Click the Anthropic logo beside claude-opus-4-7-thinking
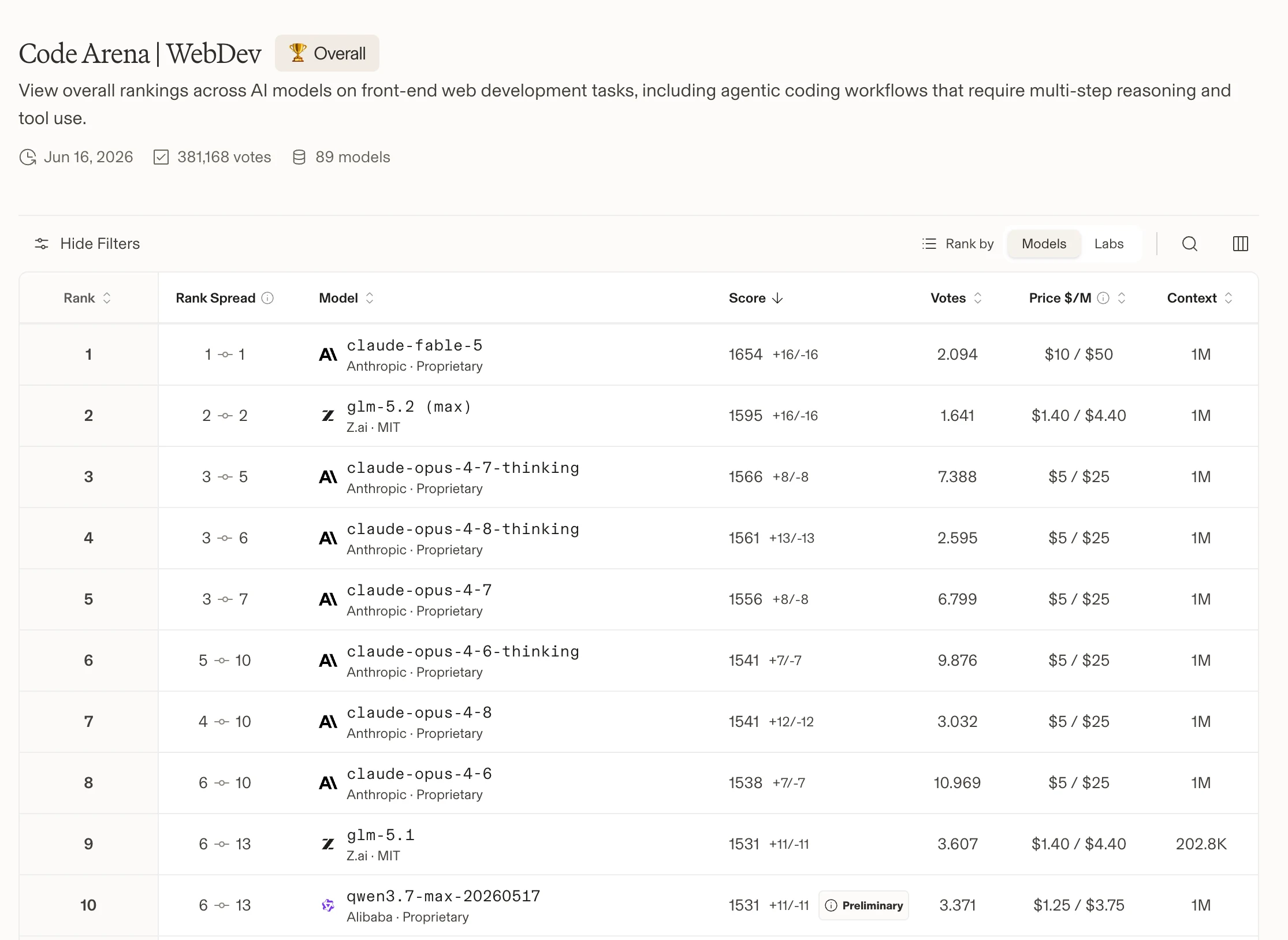Screen dimensions: 1288x940 pos(328,477)
